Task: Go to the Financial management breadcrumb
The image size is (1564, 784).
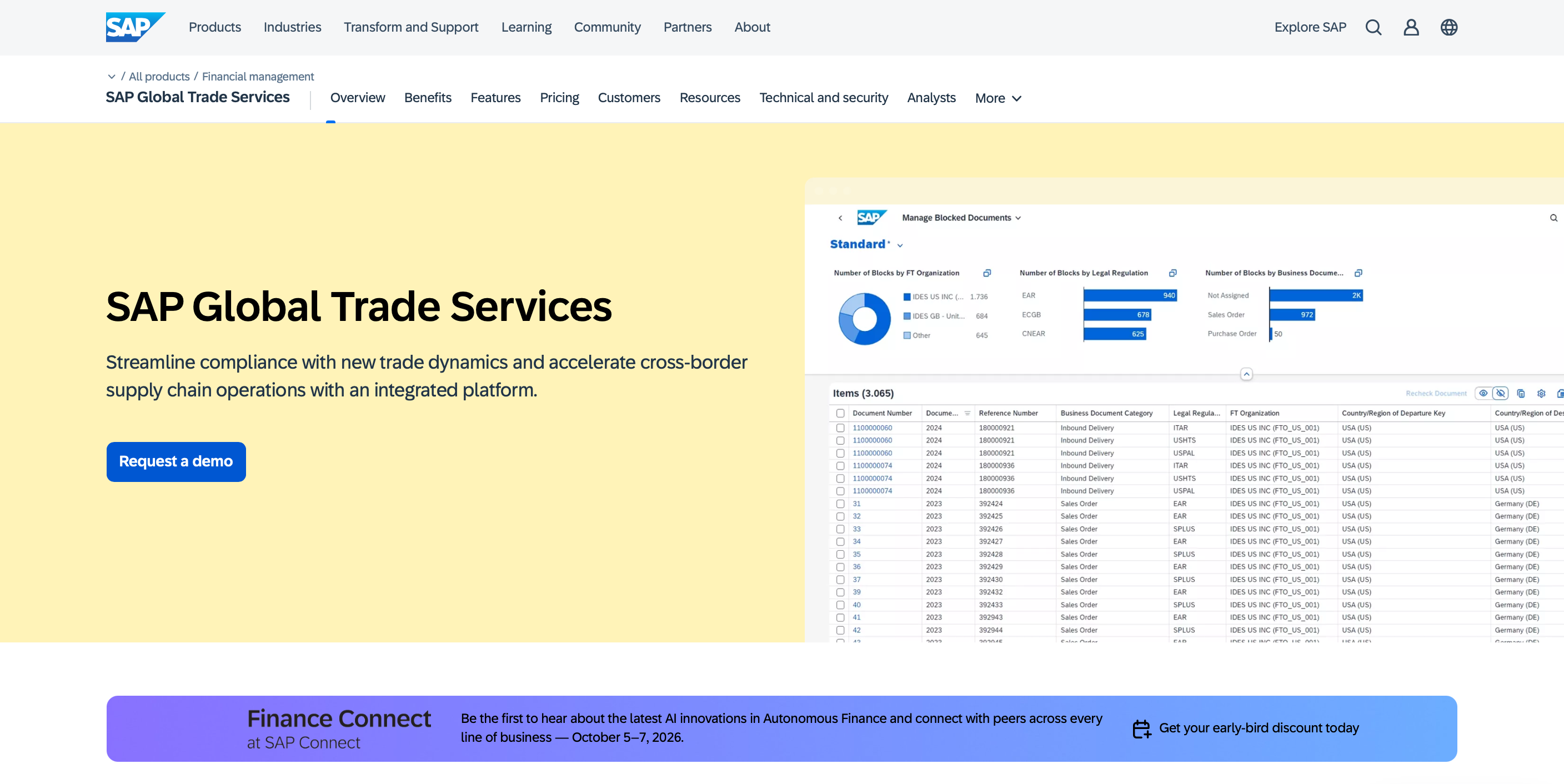Action: coord(258,77)
